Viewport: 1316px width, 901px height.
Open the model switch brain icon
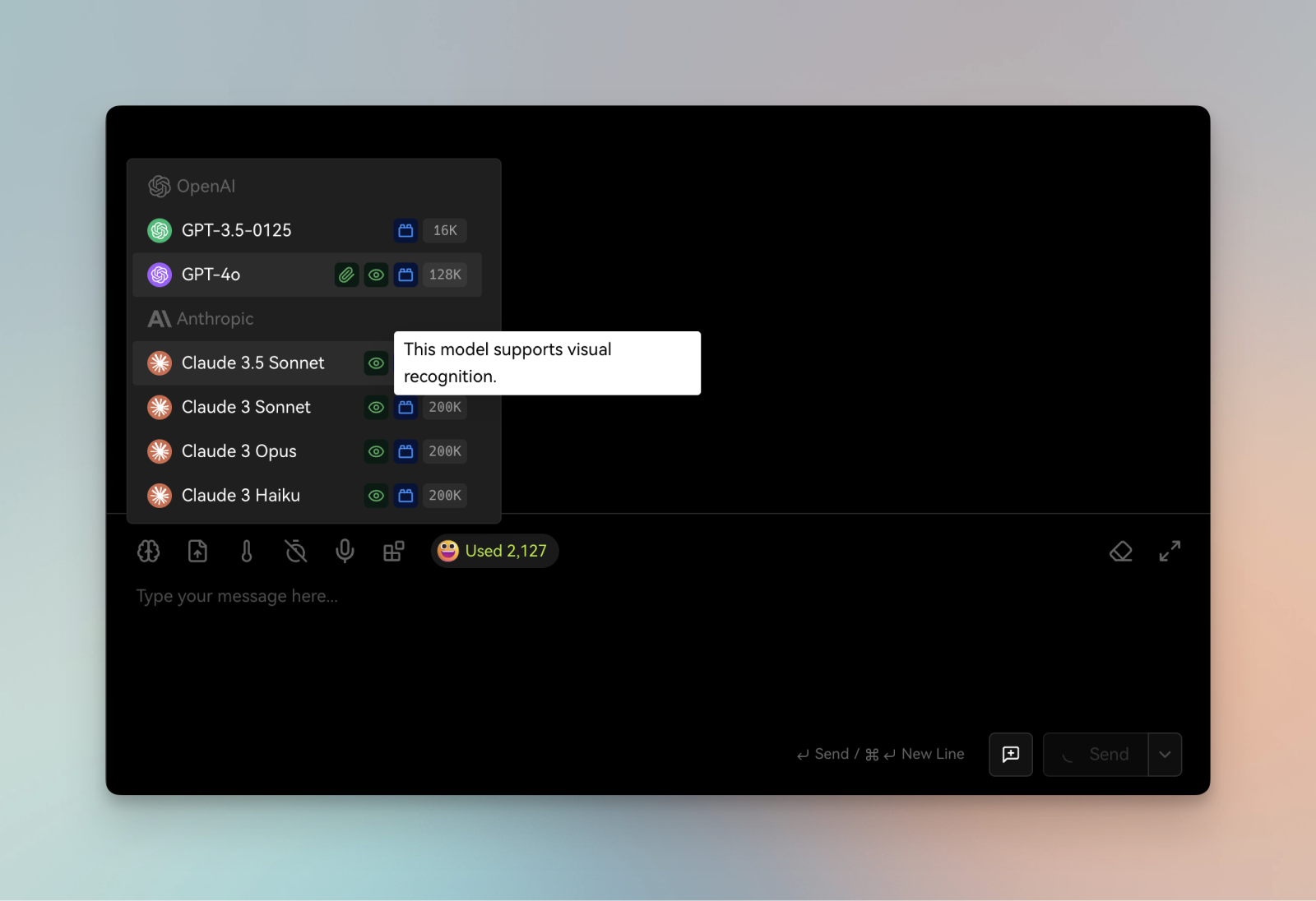(149, 551)
